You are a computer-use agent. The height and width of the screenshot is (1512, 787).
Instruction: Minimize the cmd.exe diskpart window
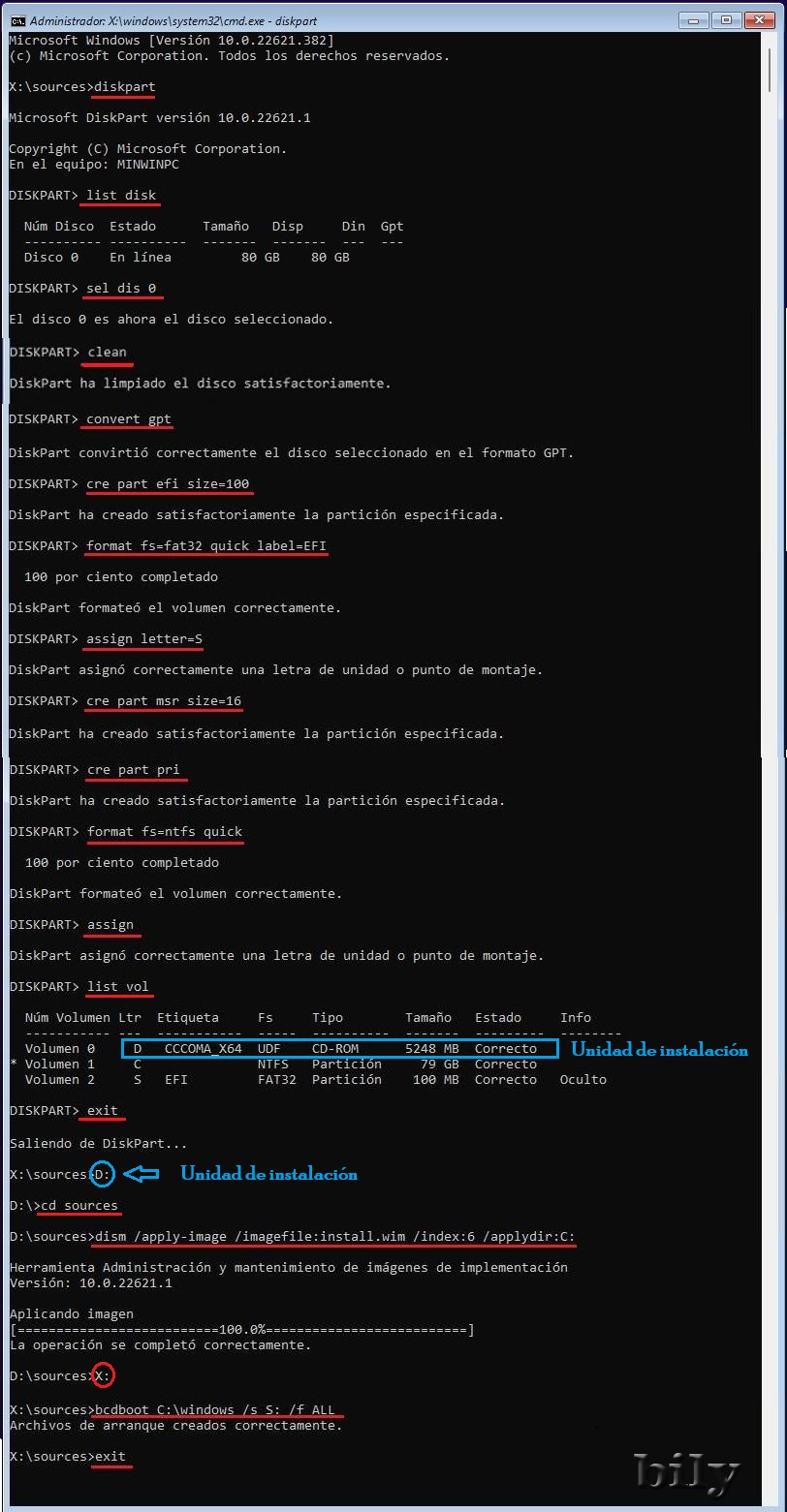tap(692, 18)
